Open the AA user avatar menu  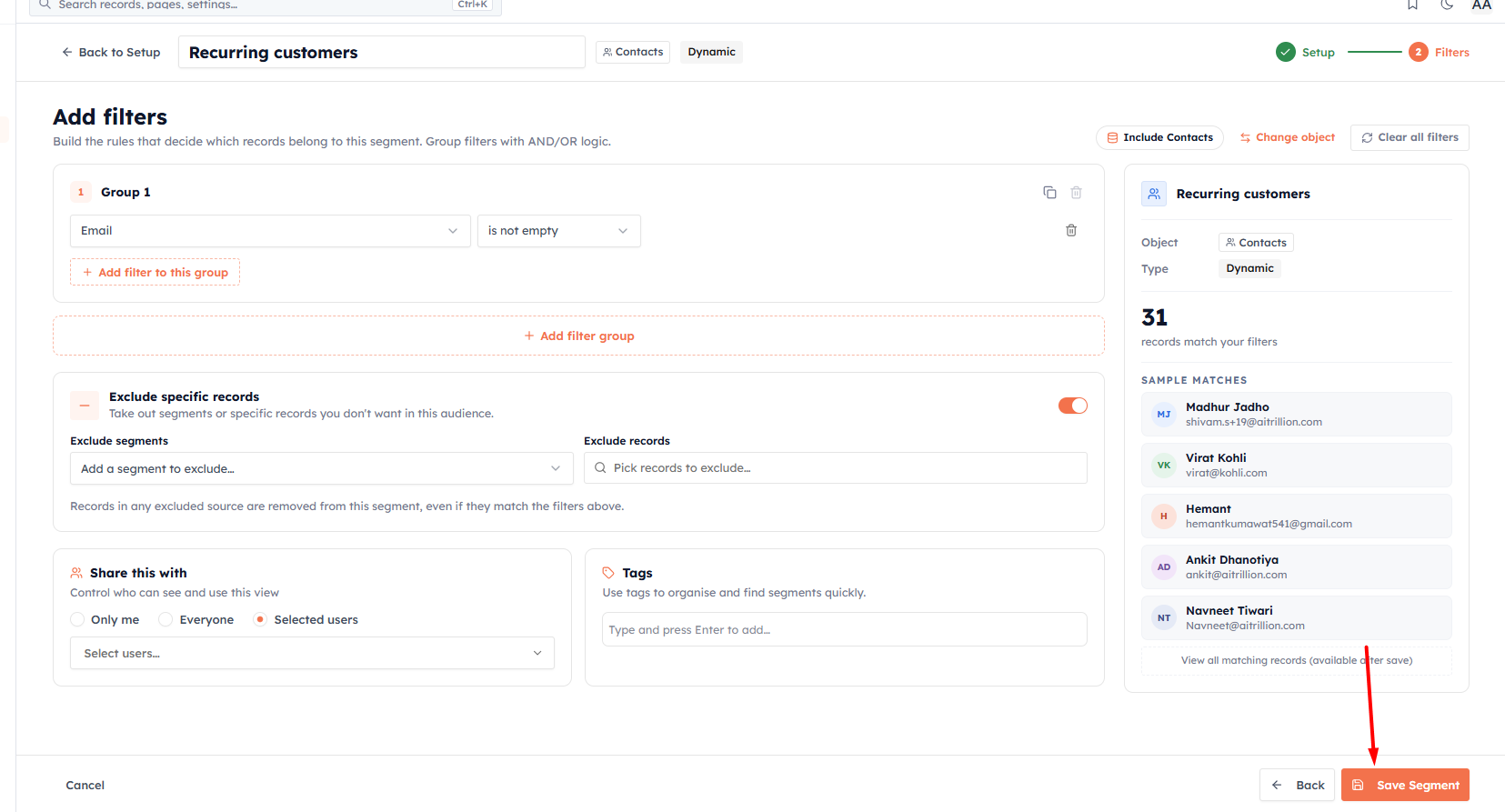point(1481,5)
